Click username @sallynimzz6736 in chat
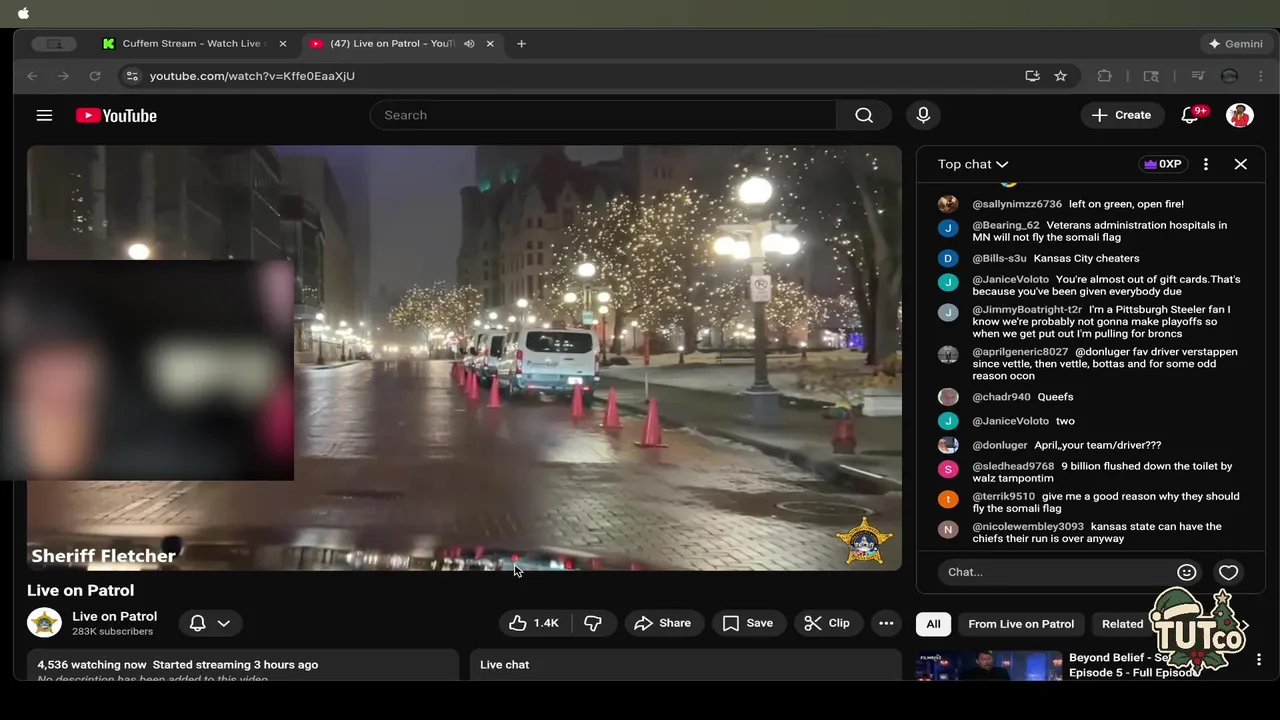 [x=1017, y=204]
